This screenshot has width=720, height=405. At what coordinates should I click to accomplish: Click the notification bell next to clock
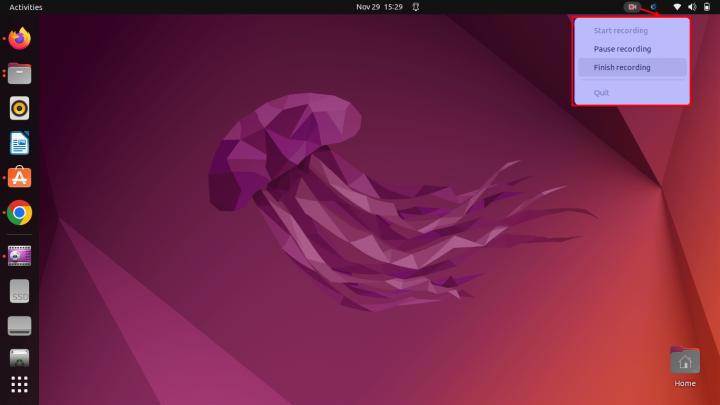click(416, 7)
